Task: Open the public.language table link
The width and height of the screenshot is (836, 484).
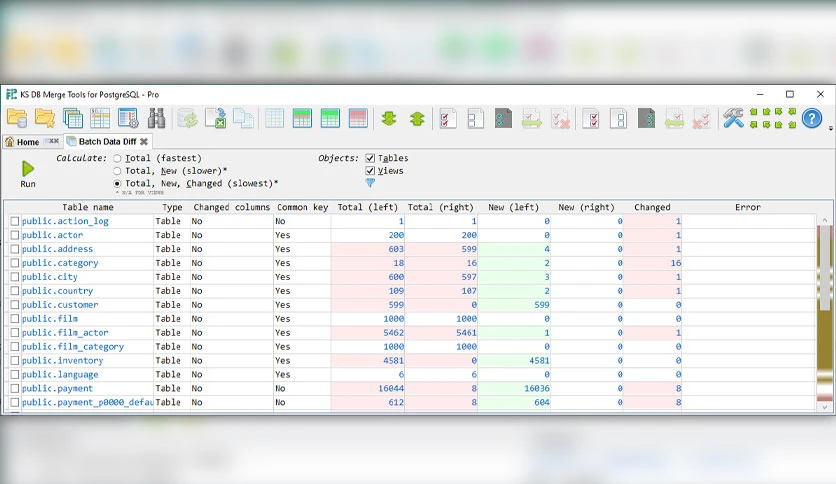Action: [x=60, y=374]
